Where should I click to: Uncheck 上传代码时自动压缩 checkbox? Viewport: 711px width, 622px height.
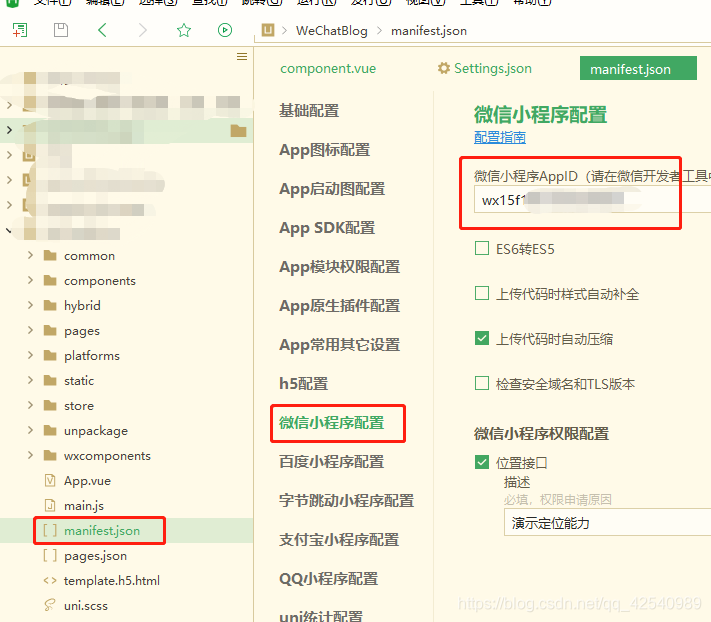[482, 338]
